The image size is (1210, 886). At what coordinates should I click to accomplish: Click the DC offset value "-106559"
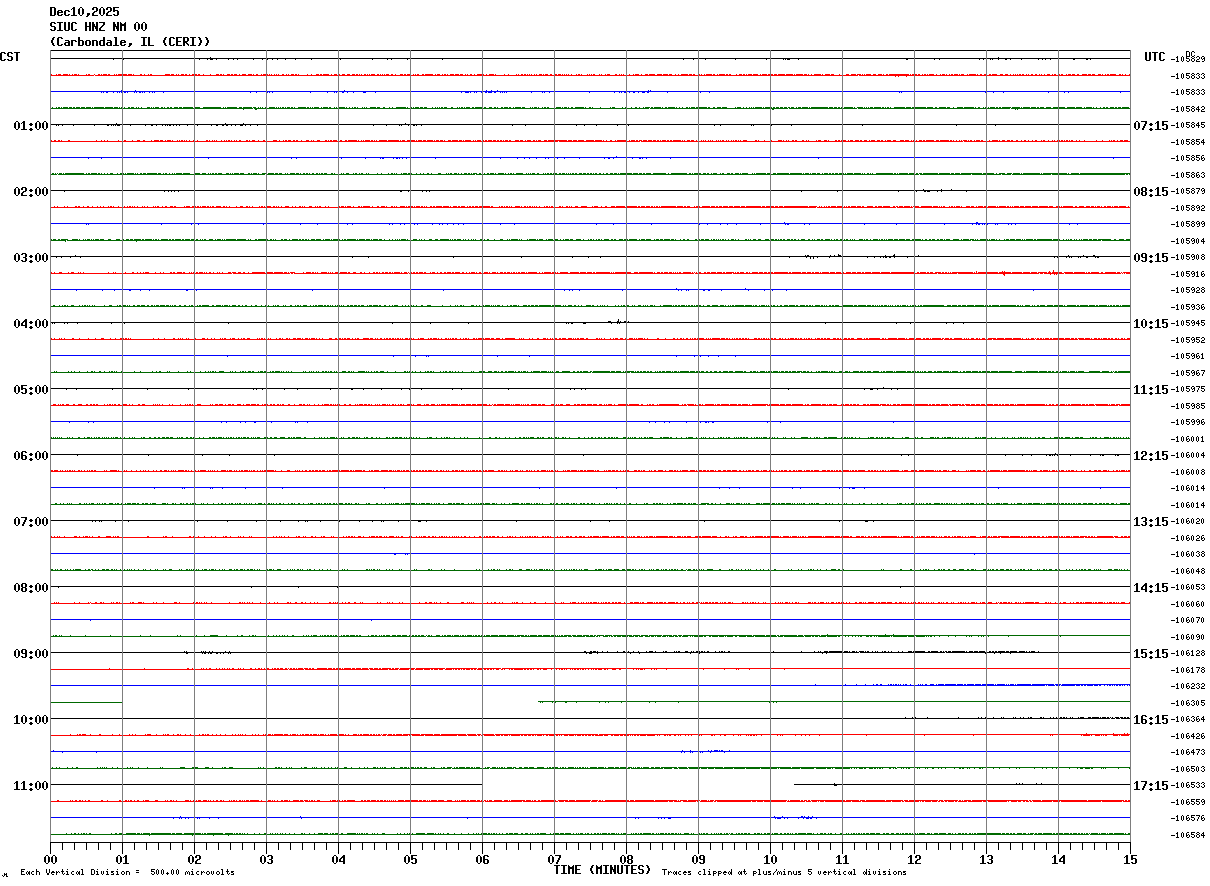click(x=1189, y=802)
